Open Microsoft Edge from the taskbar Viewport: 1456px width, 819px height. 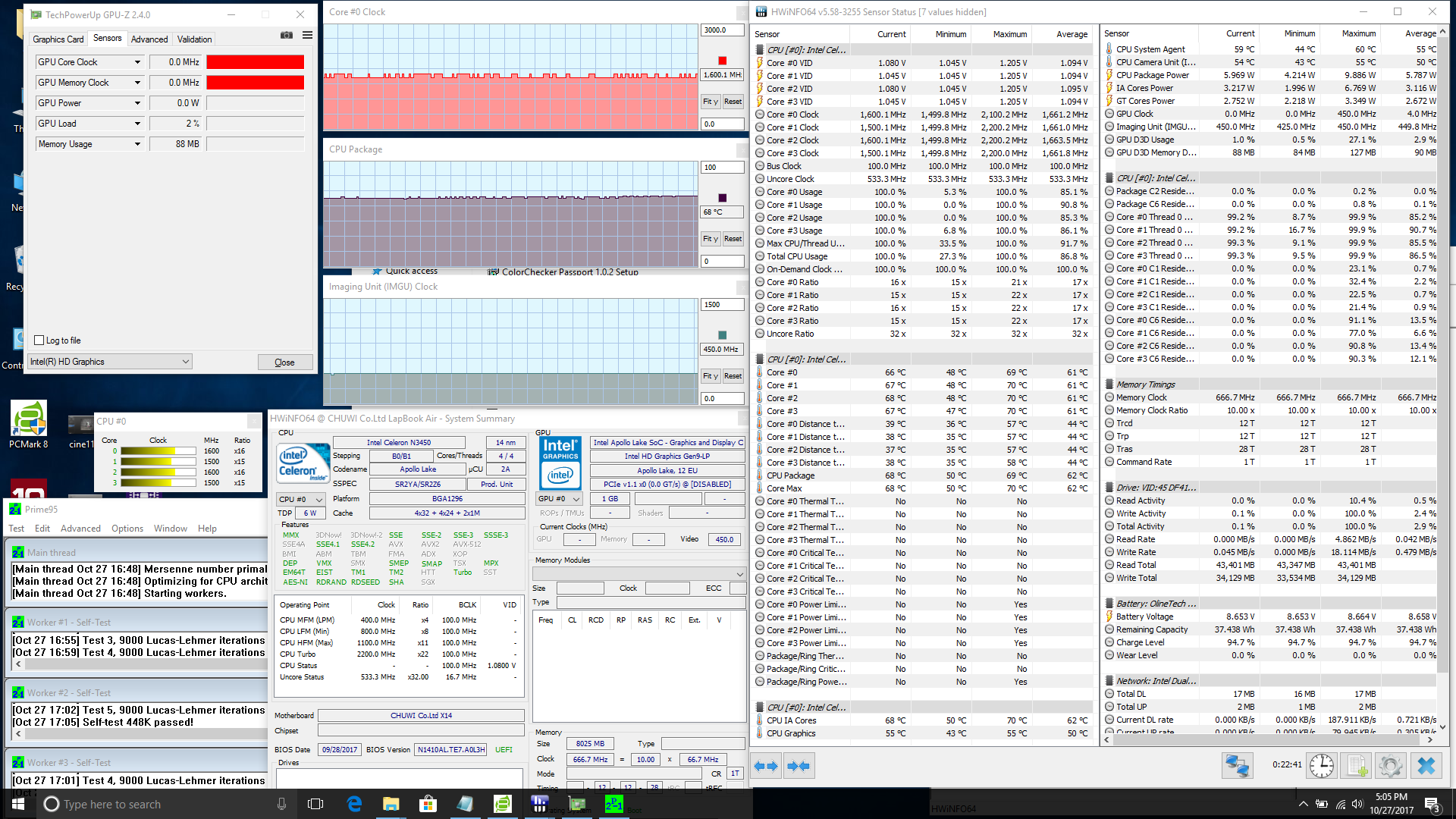point(354,804)
